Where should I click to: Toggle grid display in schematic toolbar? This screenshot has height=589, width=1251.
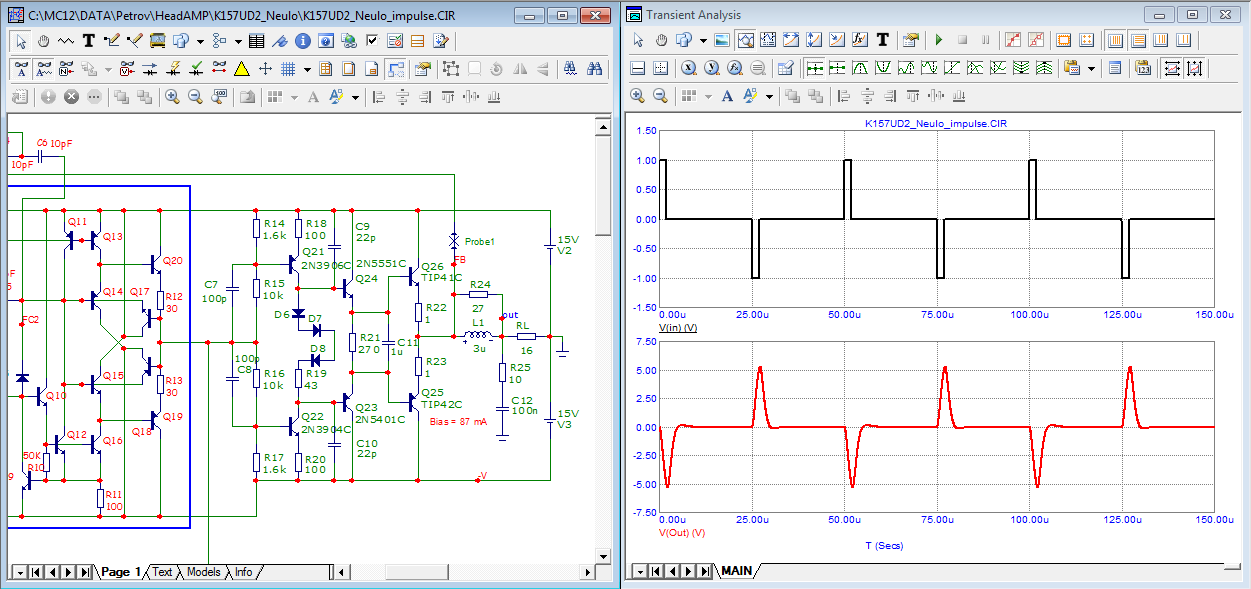point(287,69)
